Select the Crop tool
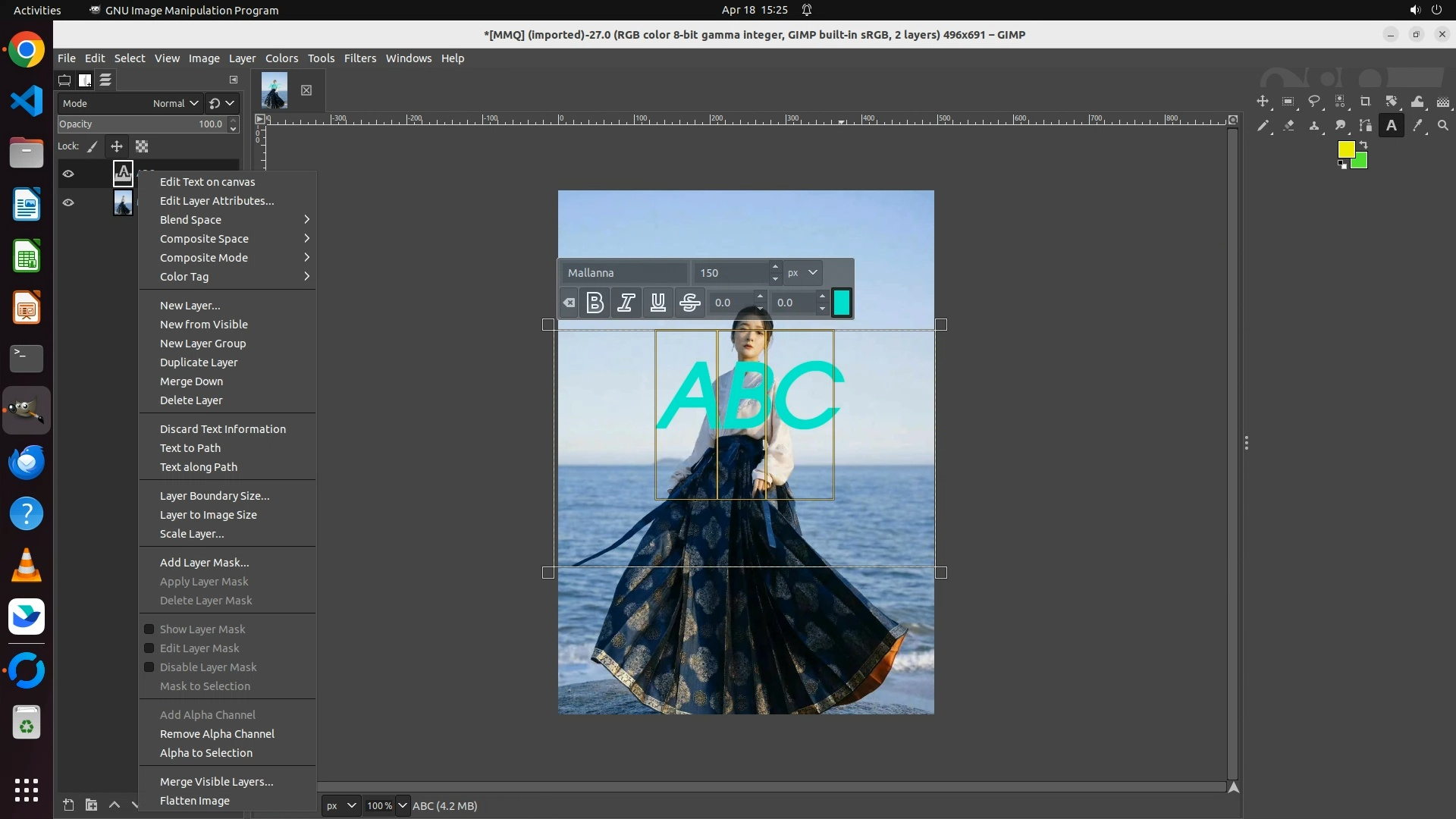Screen dimensions: 1456x819 [1366, 102]
